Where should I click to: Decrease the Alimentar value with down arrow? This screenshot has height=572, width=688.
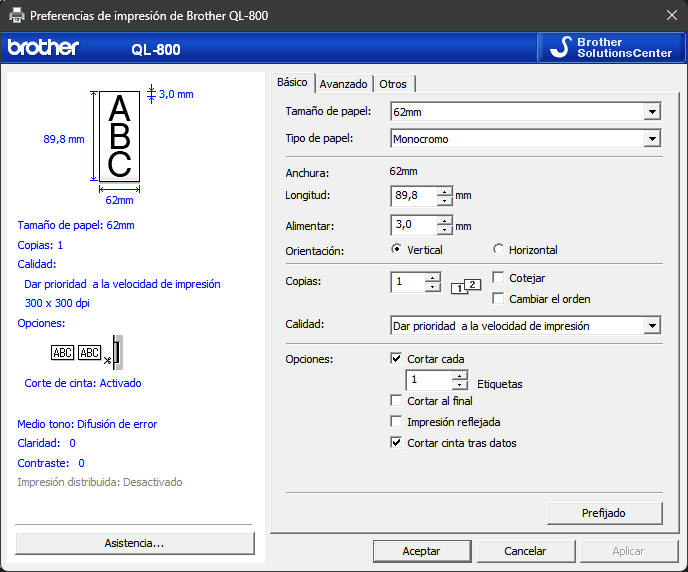tap(445, 231)
